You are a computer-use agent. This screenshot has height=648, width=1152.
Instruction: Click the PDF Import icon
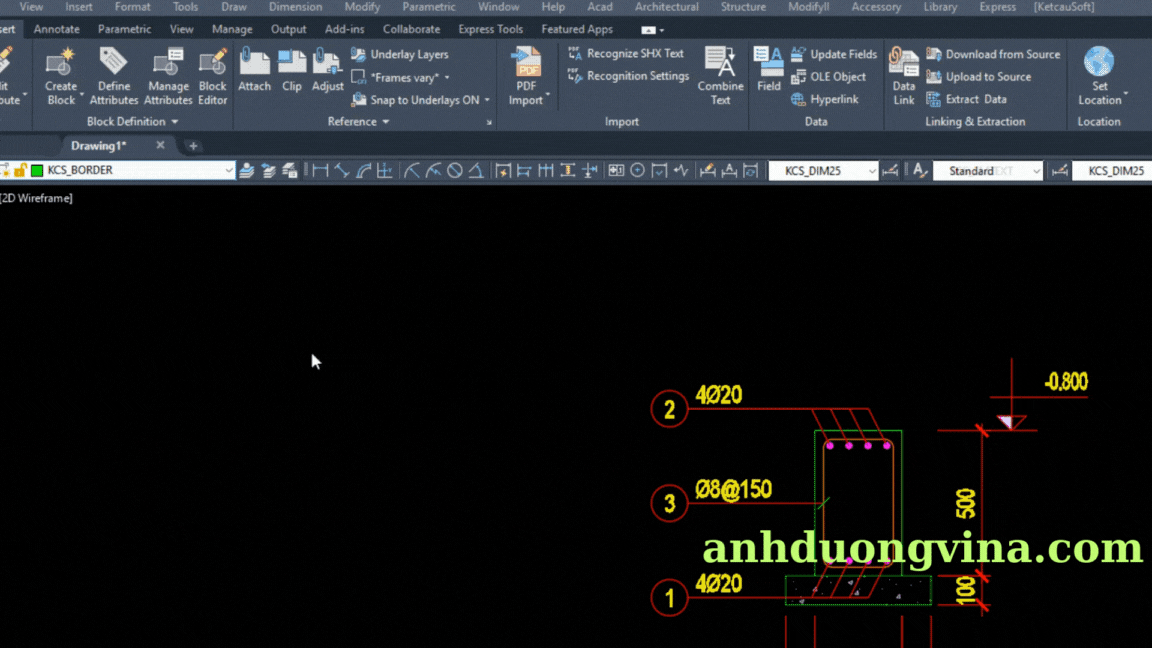click(525, 65)
